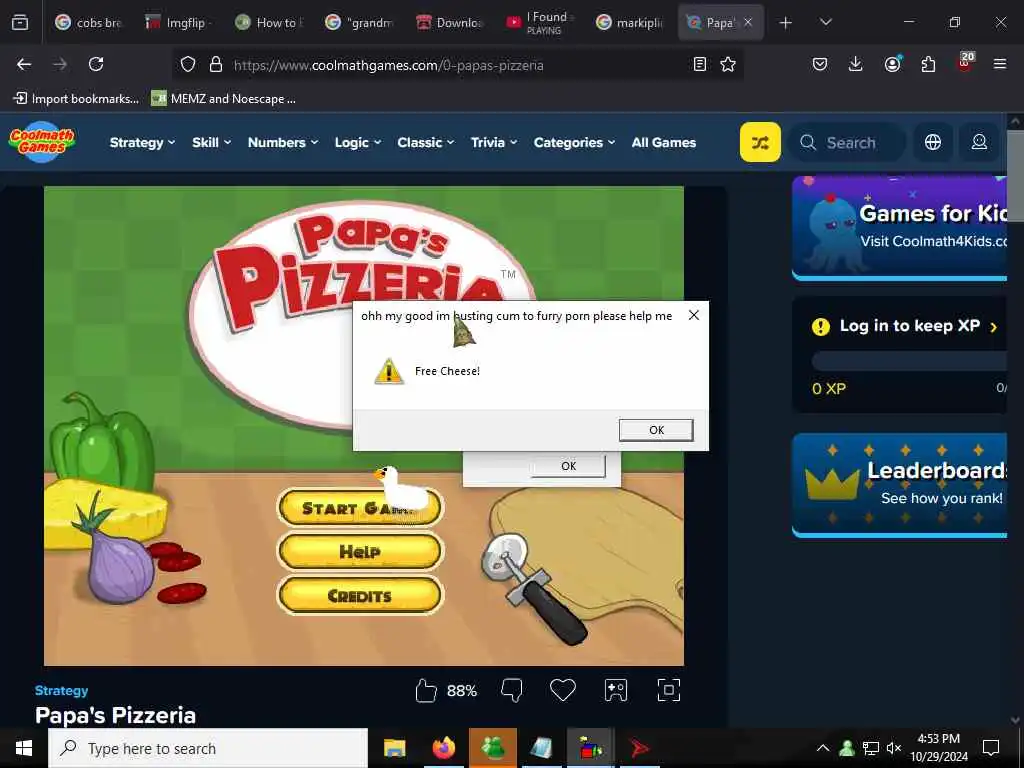Switch to the 'grandm' Google tab

click(x=359, y=22)
